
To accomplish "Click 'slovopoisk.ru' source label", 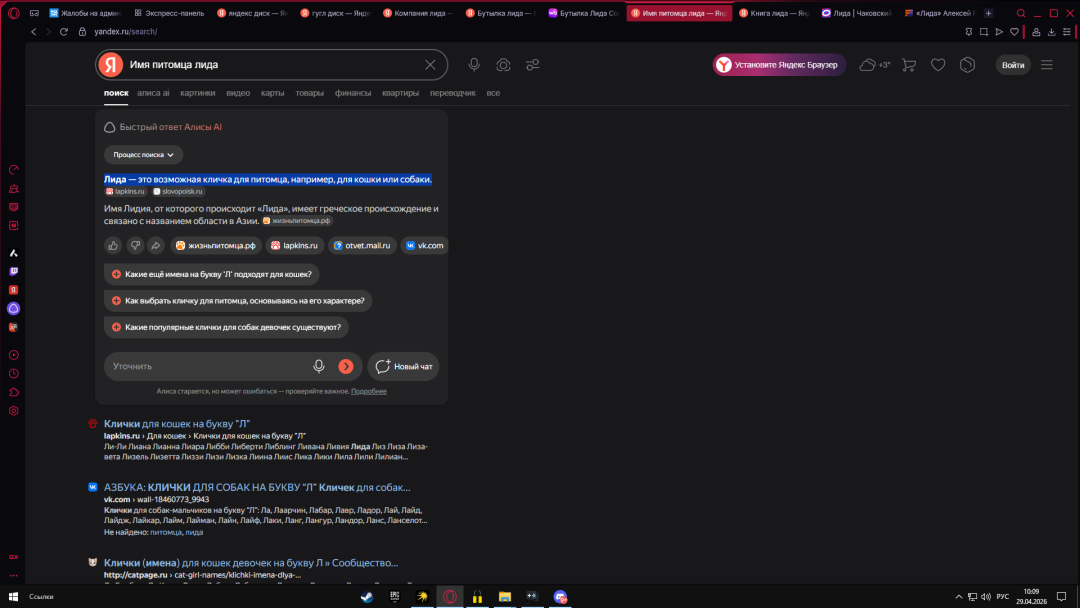I will [x=178, y=191].
